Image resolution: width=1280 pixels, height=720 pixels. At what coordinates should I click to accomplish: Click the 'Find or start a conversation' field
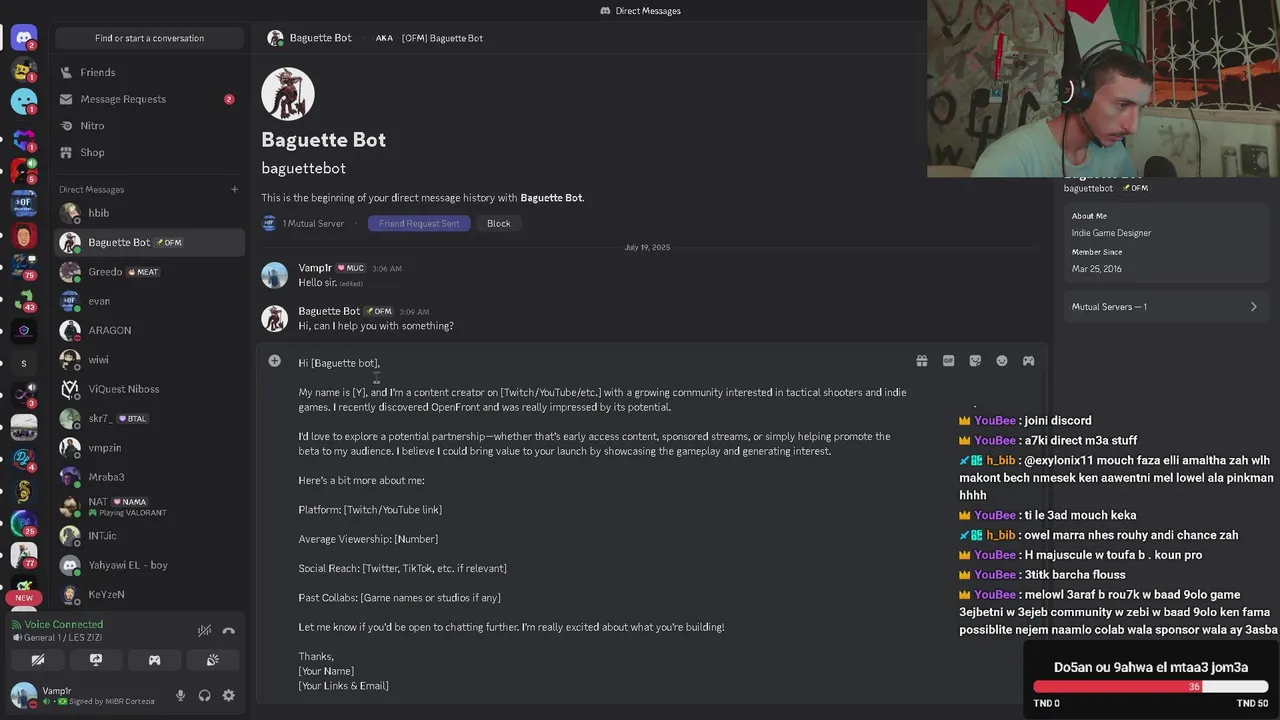149,38
